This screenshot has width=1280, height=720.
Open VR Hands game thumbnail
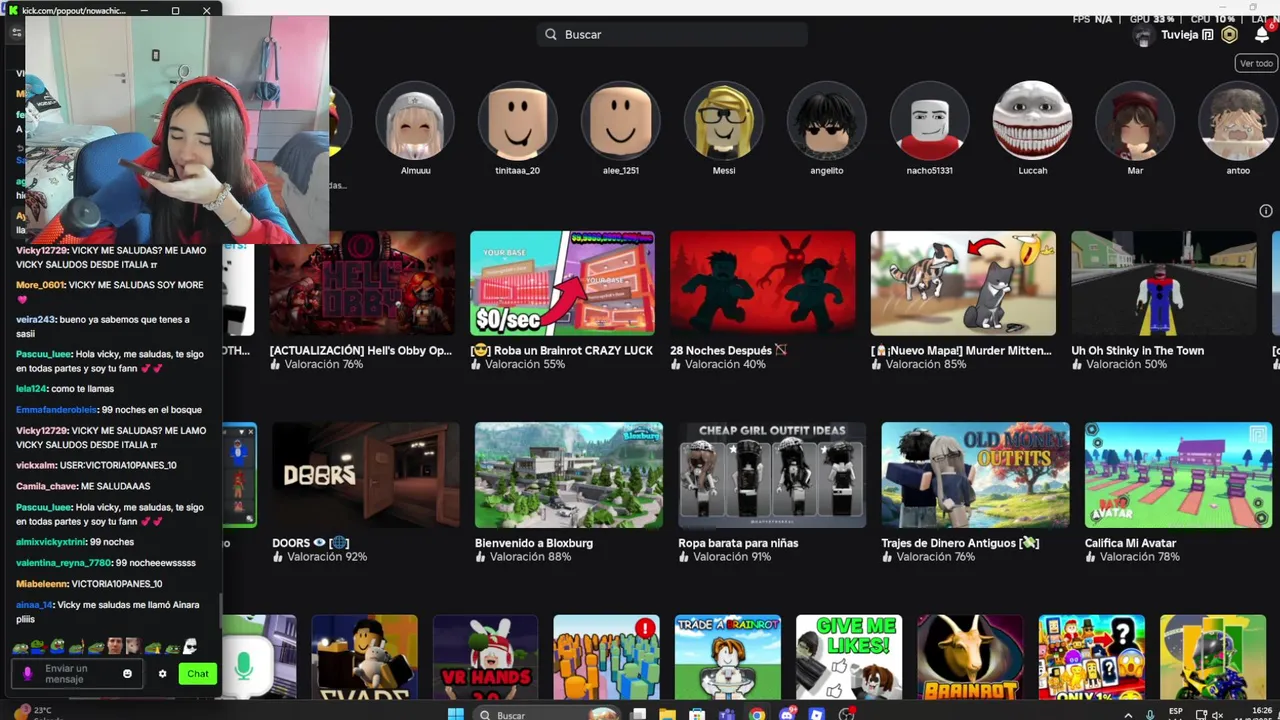coord(485,657)
